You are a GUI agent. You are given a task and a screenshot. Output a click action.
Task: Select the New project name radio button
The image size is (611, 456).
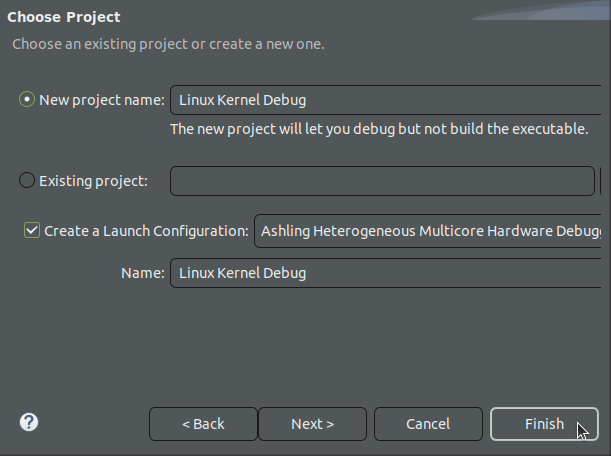27,100
